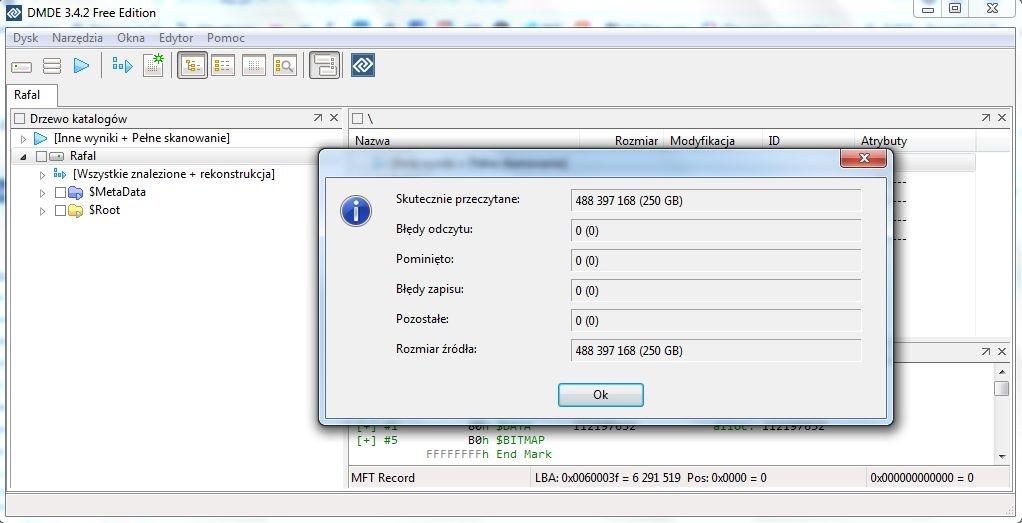
Task: Detach the lower MFT record panel via arrow icon
Action: (x=986, y=351)
